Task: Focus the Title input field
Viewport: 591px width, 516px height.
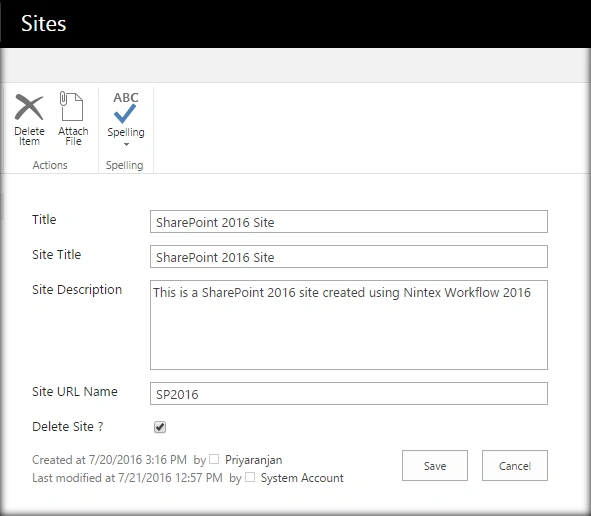Action: click(349, 222)
